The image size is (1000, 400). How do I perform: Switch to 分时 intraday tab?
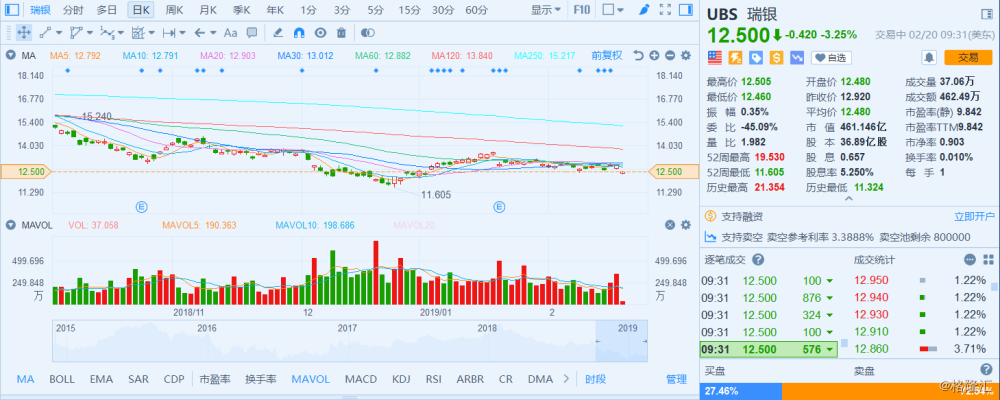coord(73,10)
